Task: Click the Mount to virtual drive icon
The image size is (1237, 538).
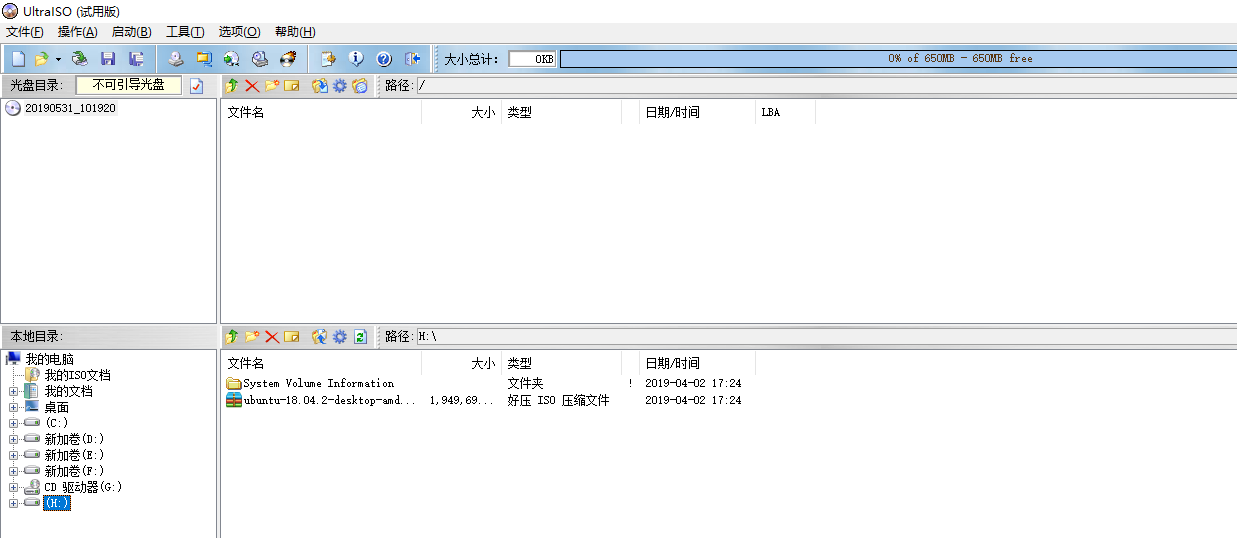Action: tap(260, 59)
